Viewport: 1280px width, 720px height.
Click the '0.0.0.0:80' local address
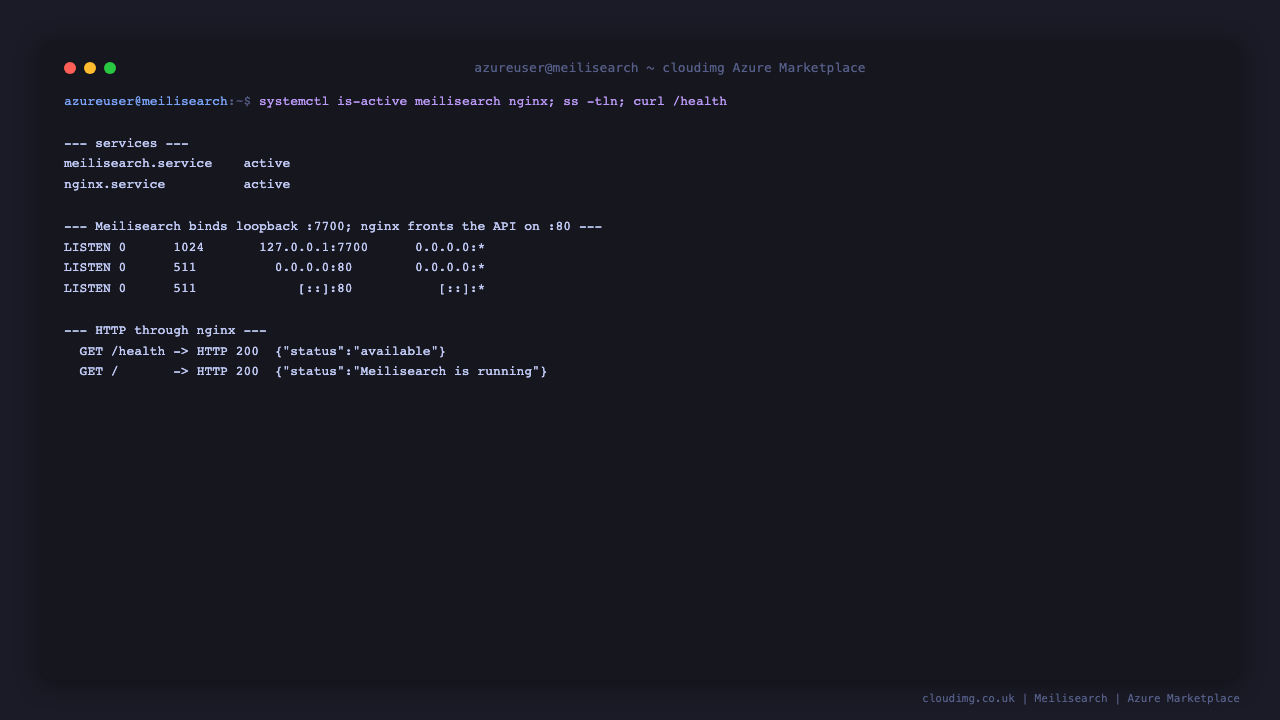(x=314, y=267)
